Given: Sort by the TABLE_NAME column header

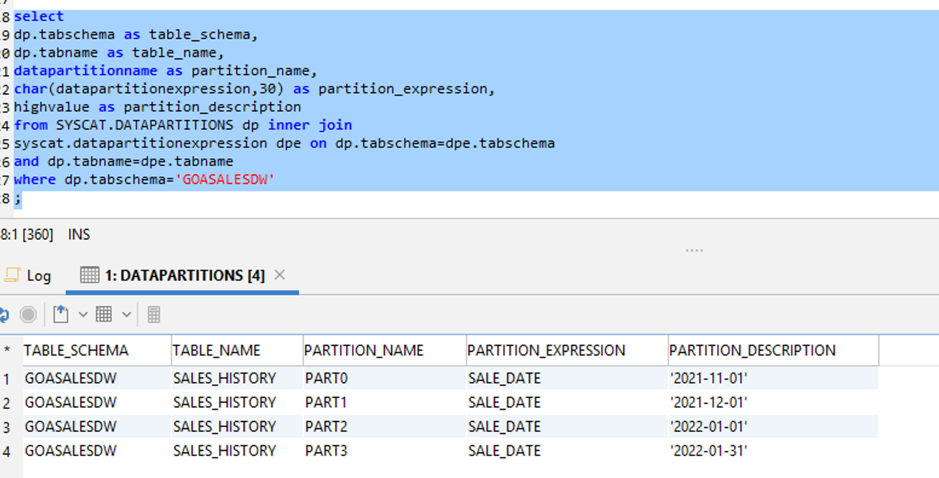Looking at the screenshot, I should [216, 351].
